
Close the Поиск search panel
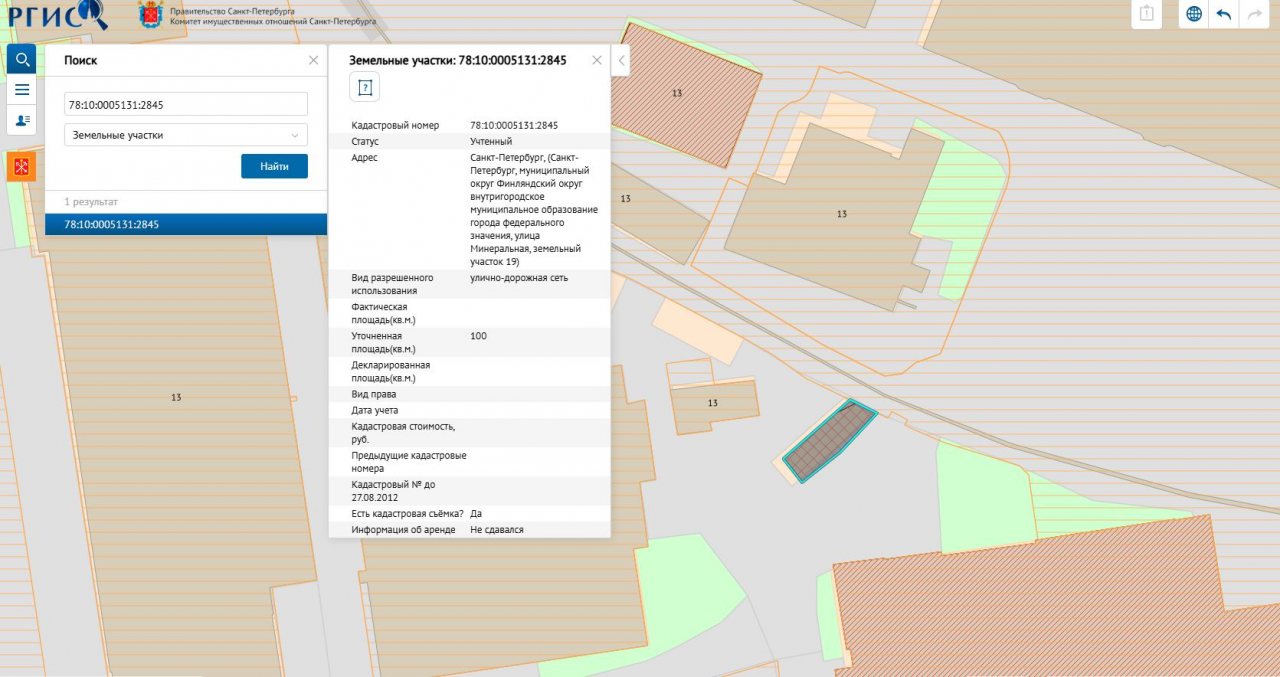pyautogui.click(x=313, y=60)
